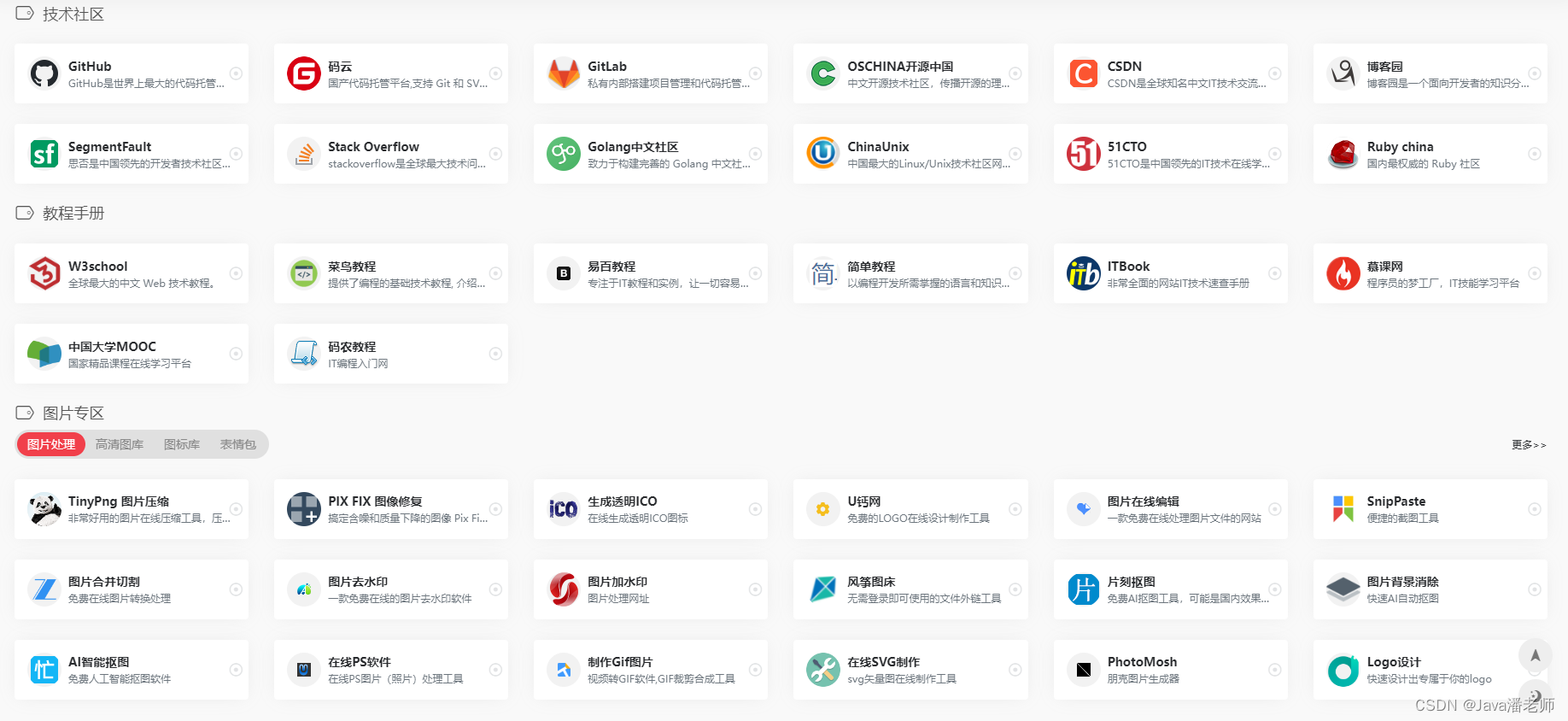The width and height of the screenshot is (1568, 721).
Task: Open the 易百教程 black B icon
Action: click(564, 273)
